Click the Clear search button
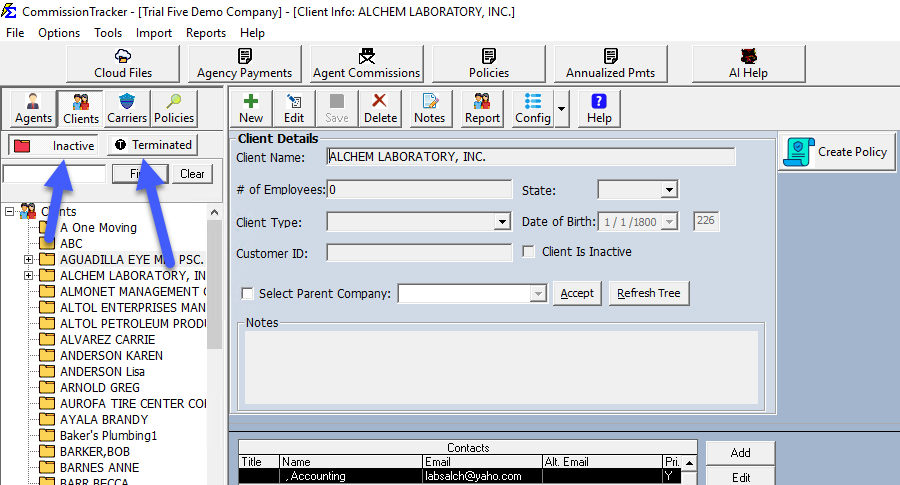This screenshot has height=485, width=900. point(192,174)
